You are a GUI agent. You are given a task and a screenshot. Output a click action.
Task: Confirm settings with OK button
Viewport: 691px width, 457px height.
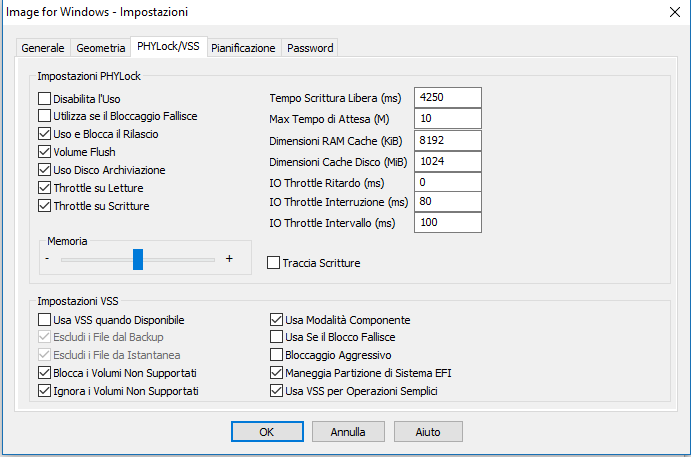click(267, 432)
